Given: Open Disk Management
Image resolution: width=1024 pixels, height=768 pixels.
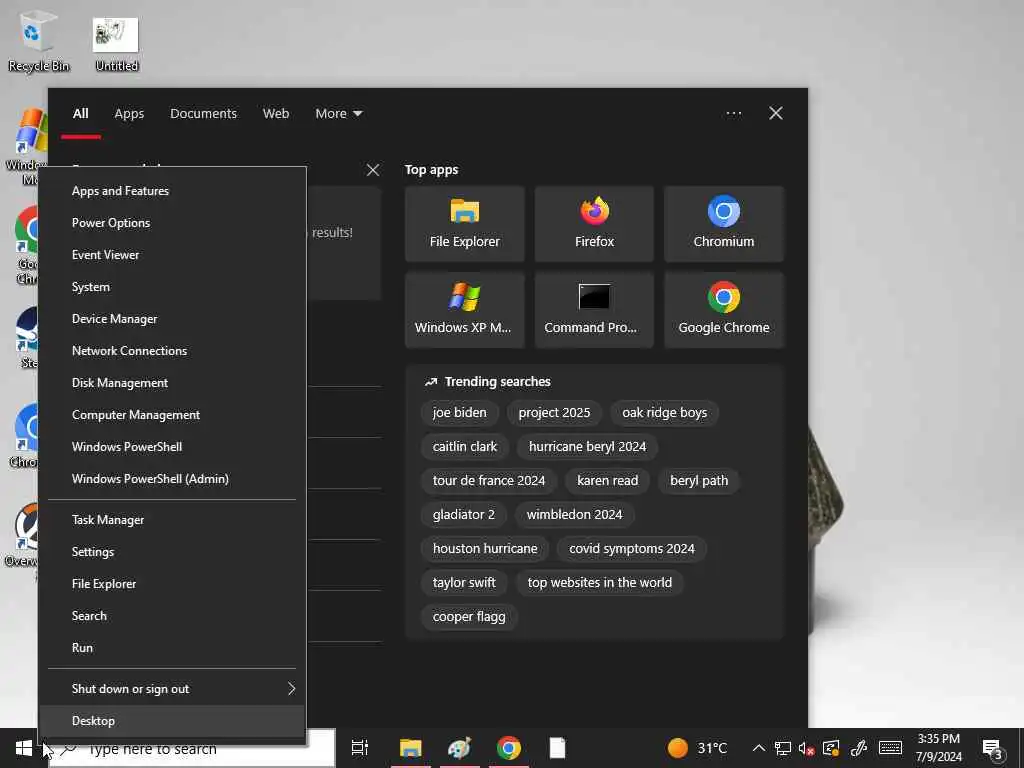Looking at the screenshot, I should click(x=172, y=383).
